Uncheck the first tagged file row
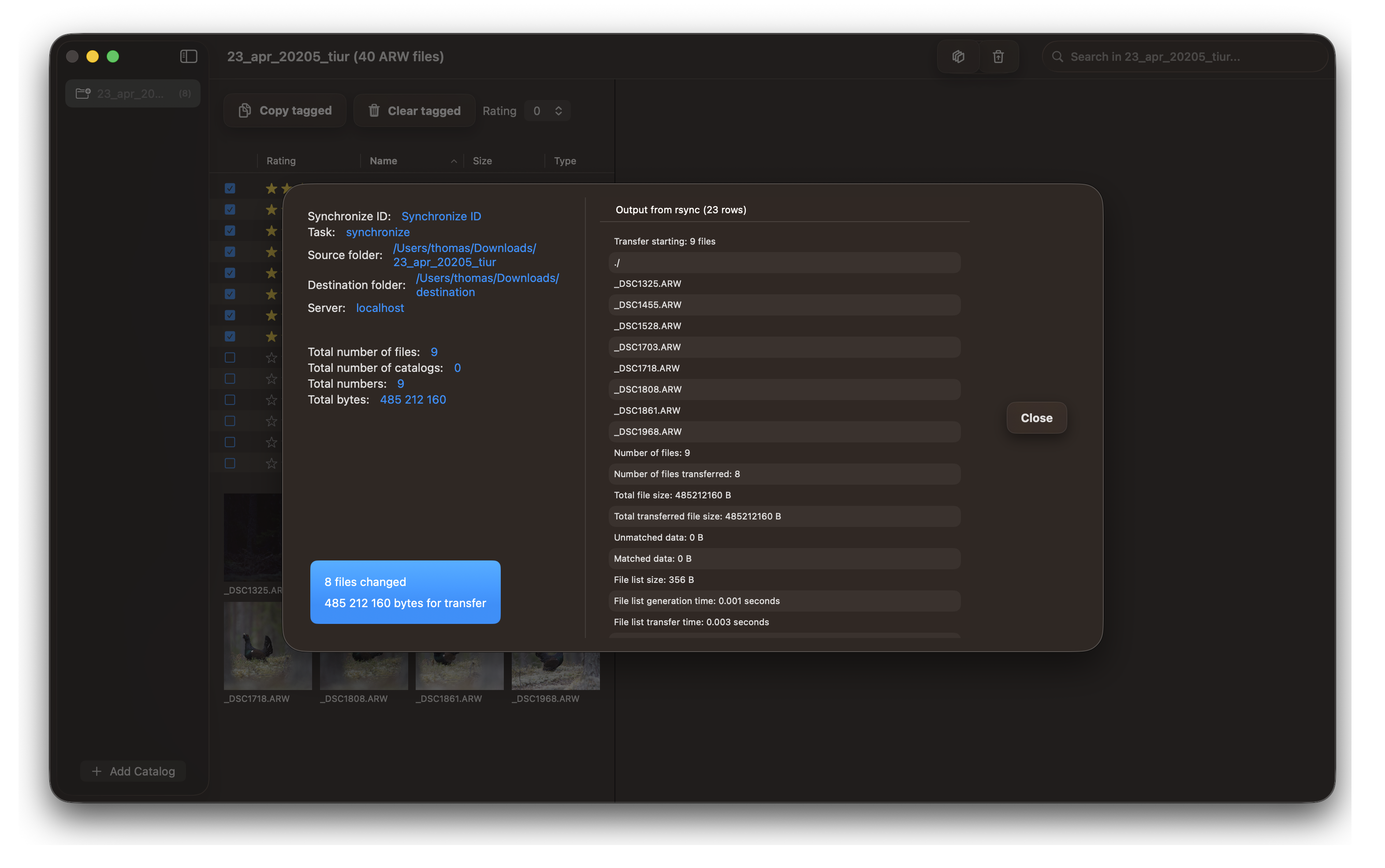The image size is (1385, 868). click(x=230, y=188)
